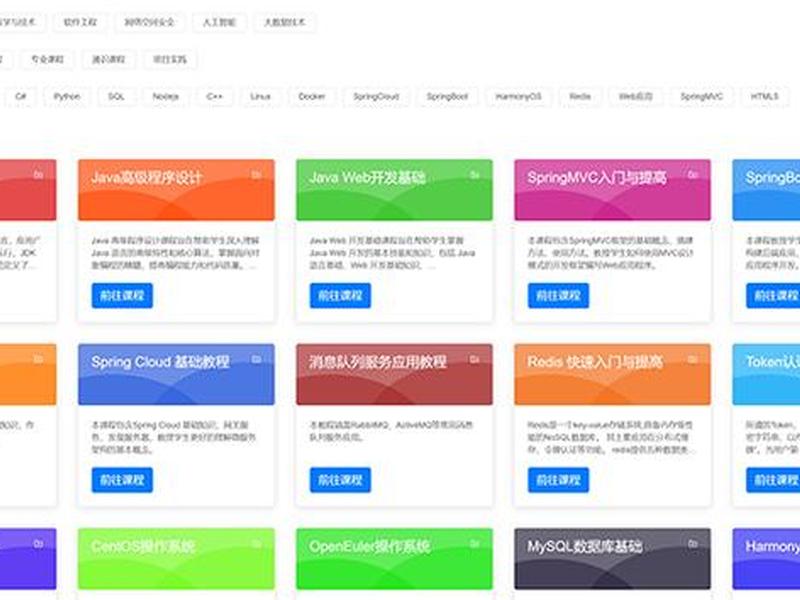The height and width of the screenshot is (600, 800).
Task: Click the 消息队列服务应用教程 description text
Action: [x=391, y=431]
